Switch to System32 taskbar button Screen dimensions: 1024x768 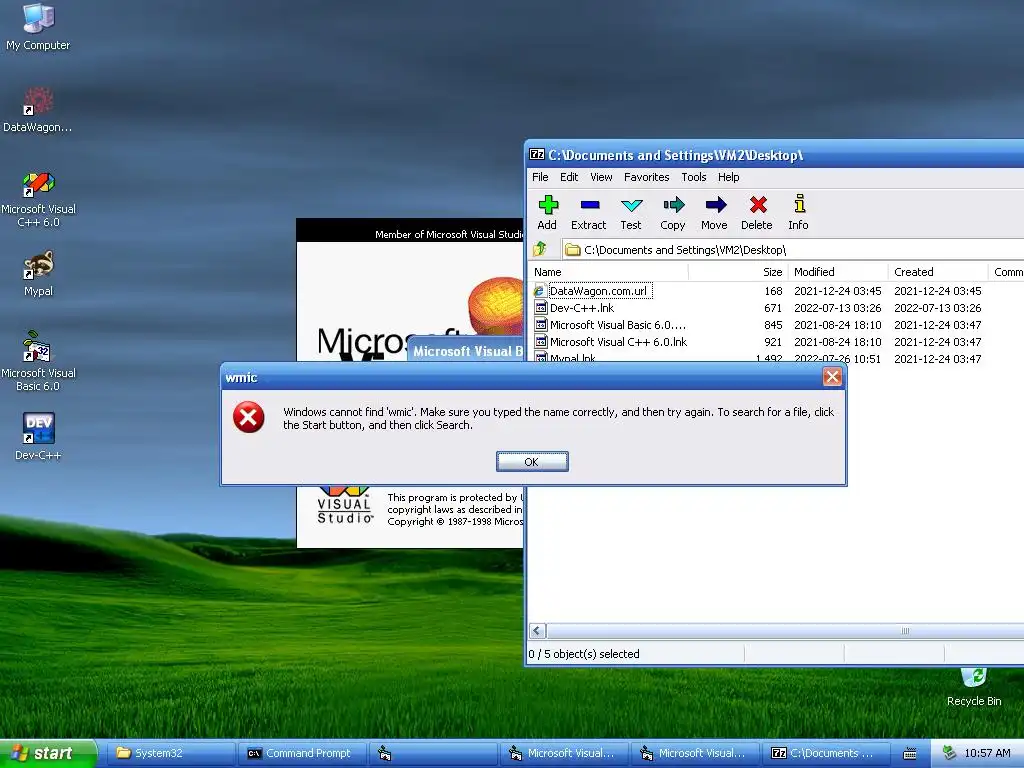coord(171,753)
